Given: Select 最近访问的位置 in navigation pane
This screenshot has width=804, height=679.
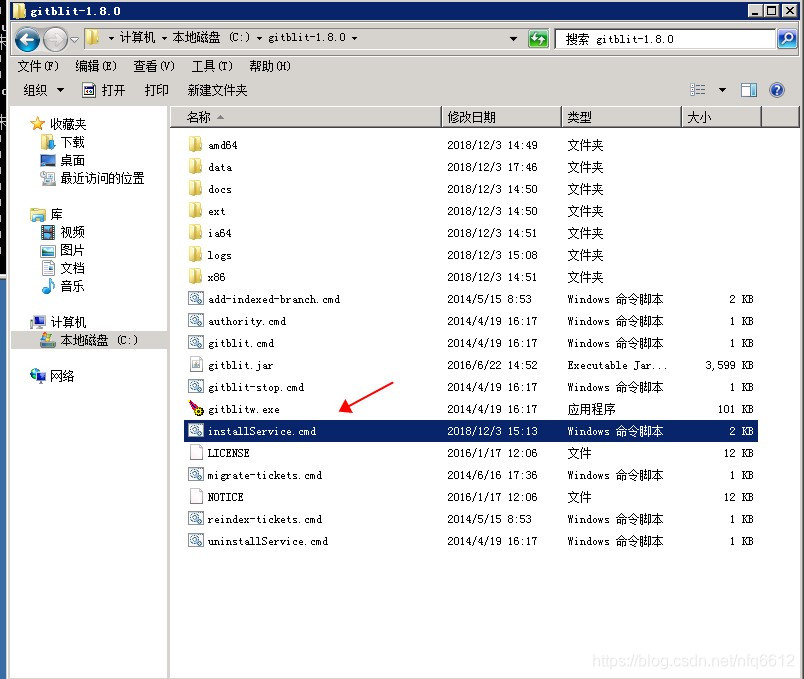Looking at the screenshot, I should click(x=102, y=178).
